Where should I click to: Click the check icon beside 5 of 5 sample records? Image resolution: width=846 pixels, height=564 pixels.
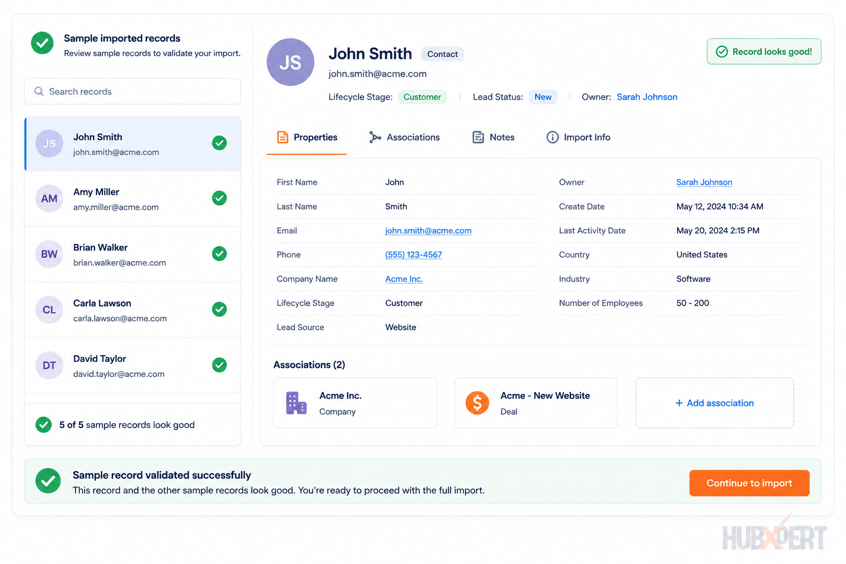click(44, 425)
